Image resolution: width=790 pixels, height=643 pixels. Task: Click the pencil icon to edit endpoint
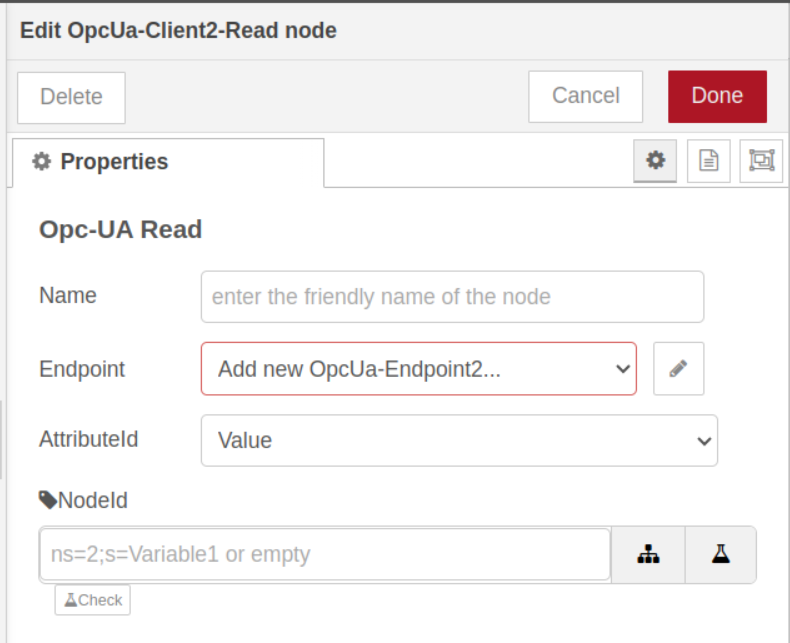tap(678, 369)
